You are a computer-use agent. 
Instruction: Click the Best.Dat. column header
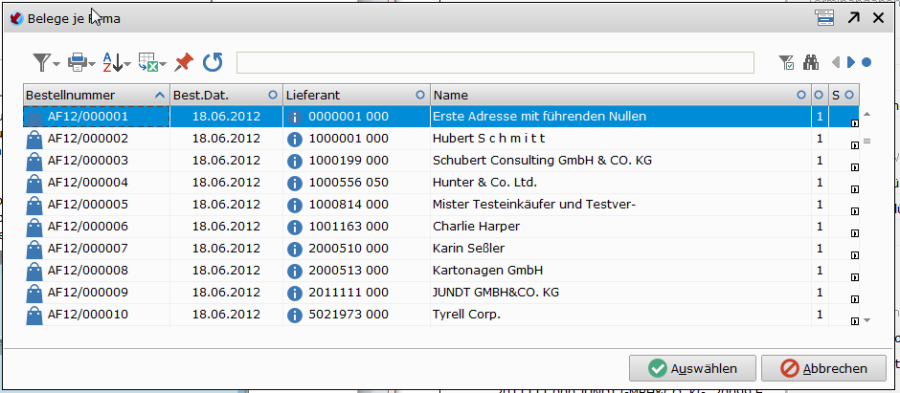coord(226,95)
